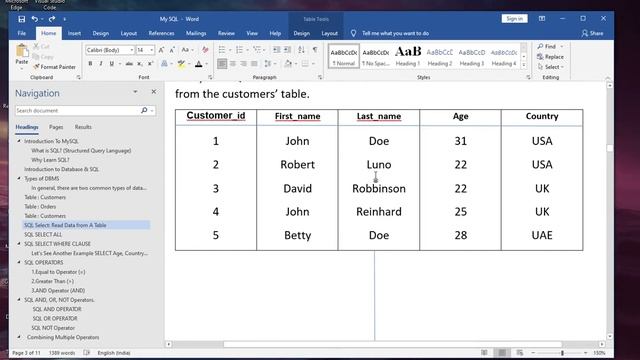Open ribbon display options

[542, 19]
